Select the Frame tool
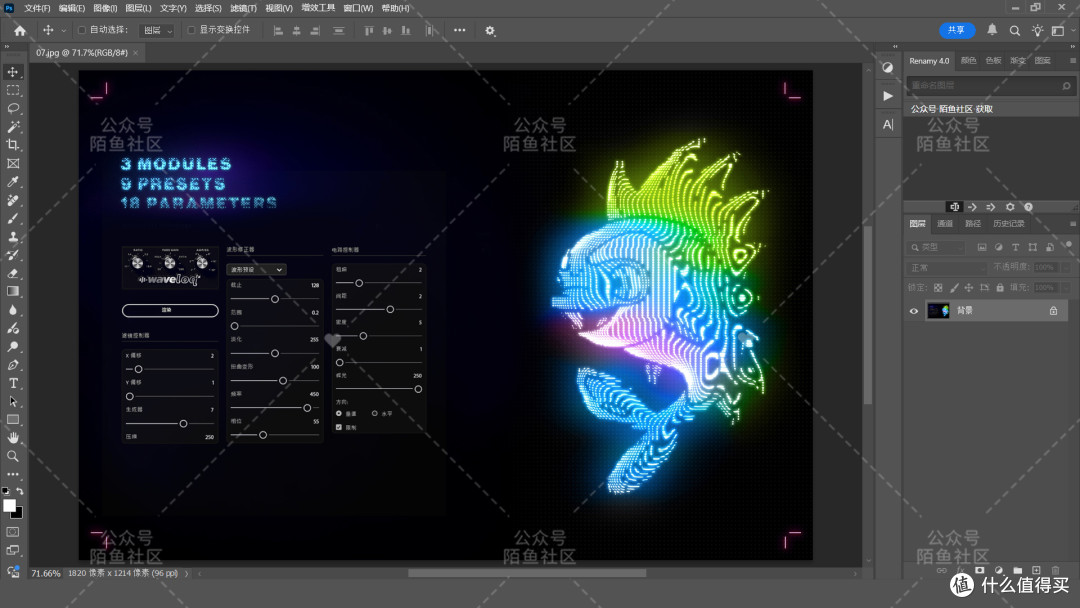The image size is (1080, 608). click(x=12, y=163)
